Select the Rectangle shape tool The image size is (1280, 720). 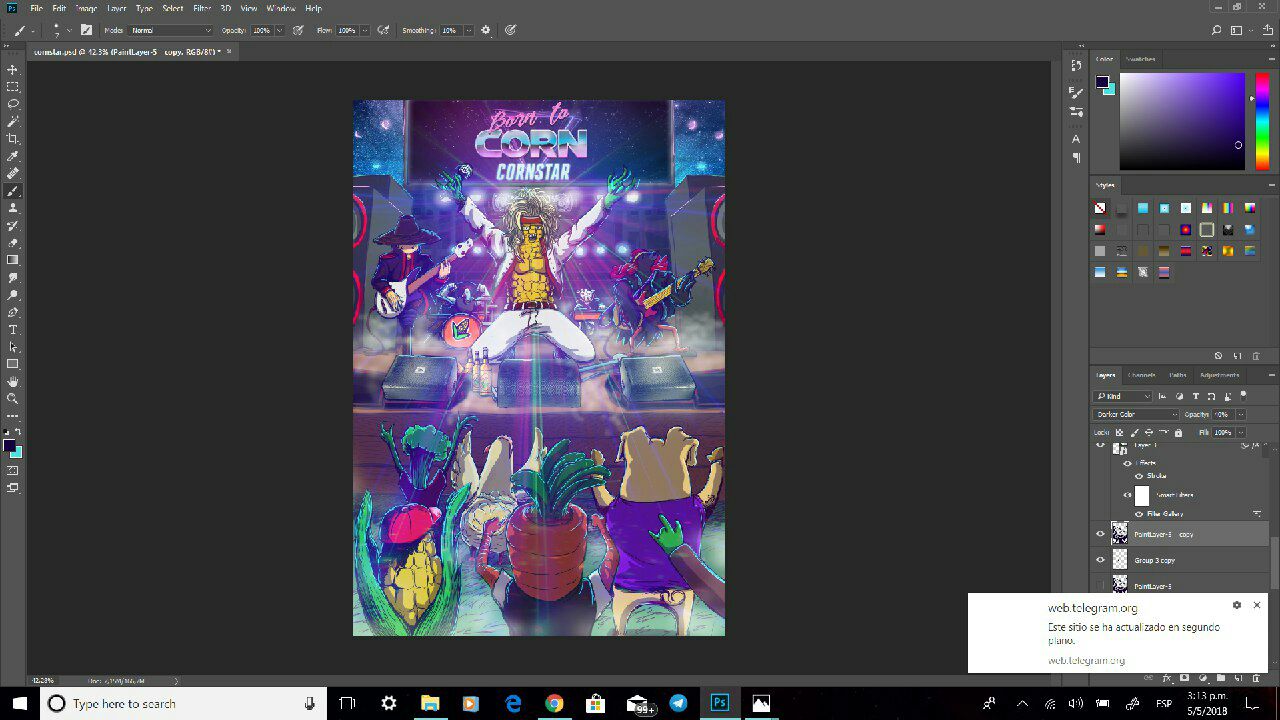[13, 364]
